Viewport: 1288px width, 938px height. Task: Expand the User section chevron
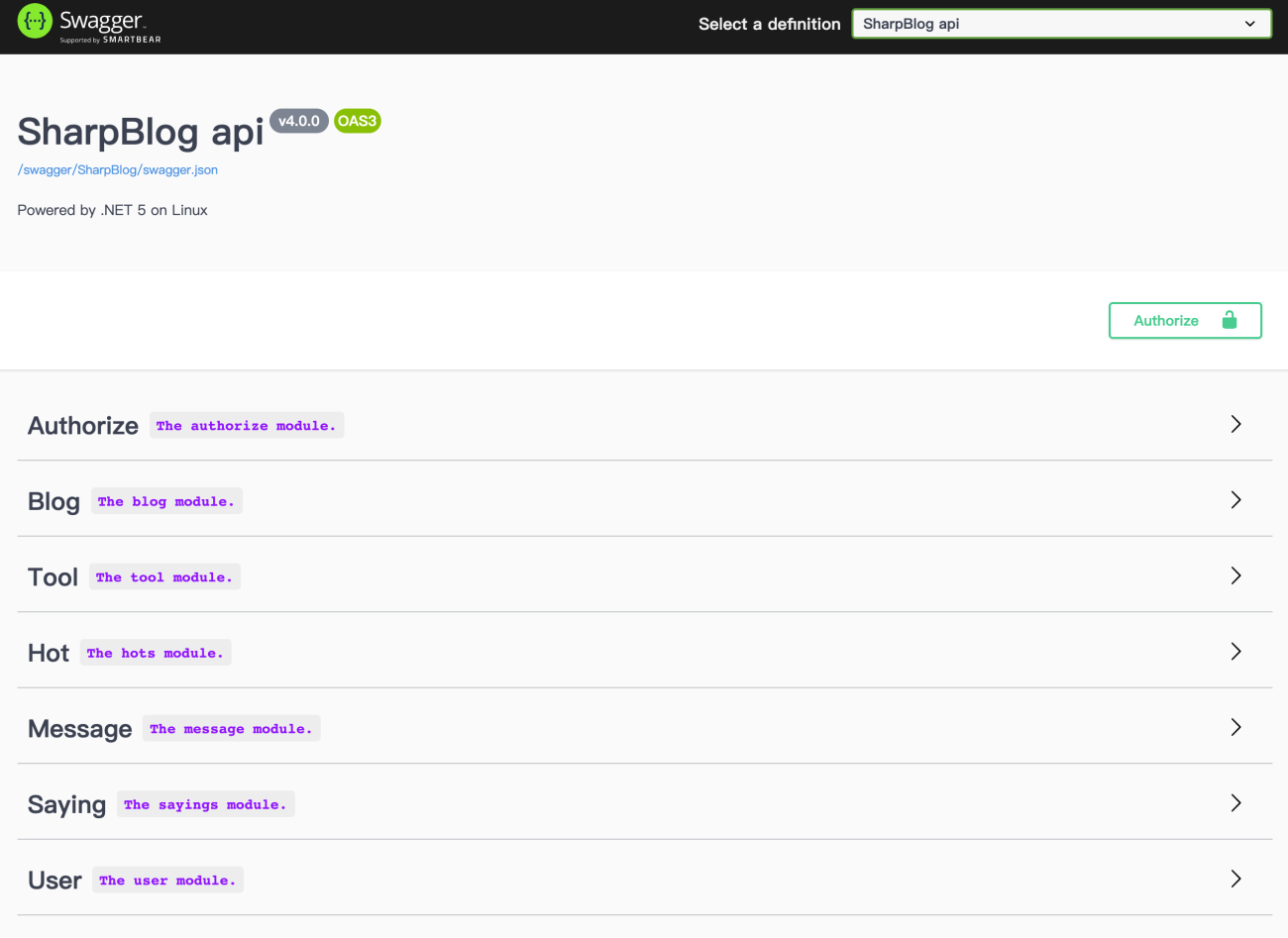click(x=1235, y=879)
